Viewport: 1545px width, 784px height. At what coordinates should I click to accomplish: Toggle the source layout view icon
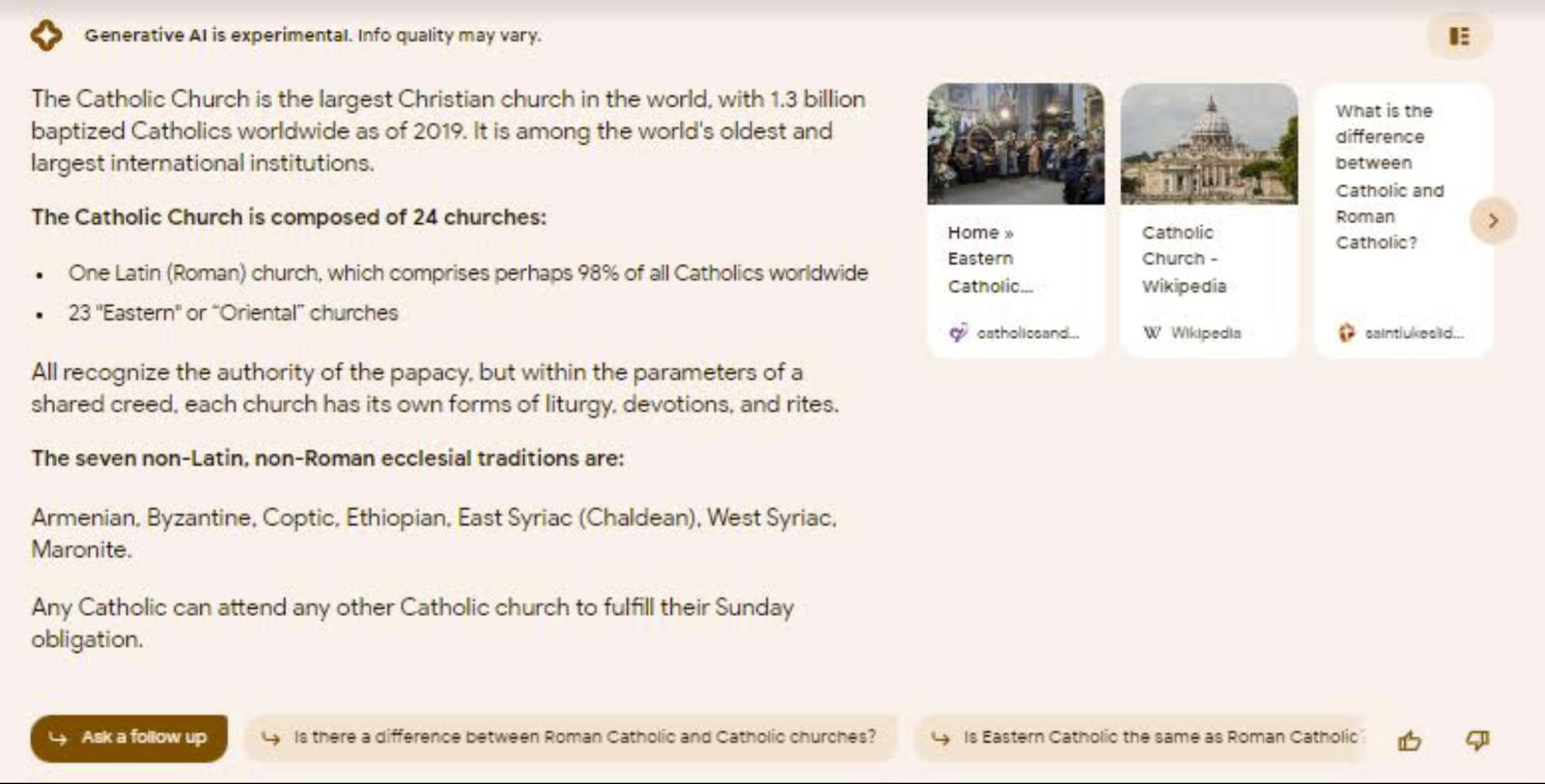[x=1459, y=37]
